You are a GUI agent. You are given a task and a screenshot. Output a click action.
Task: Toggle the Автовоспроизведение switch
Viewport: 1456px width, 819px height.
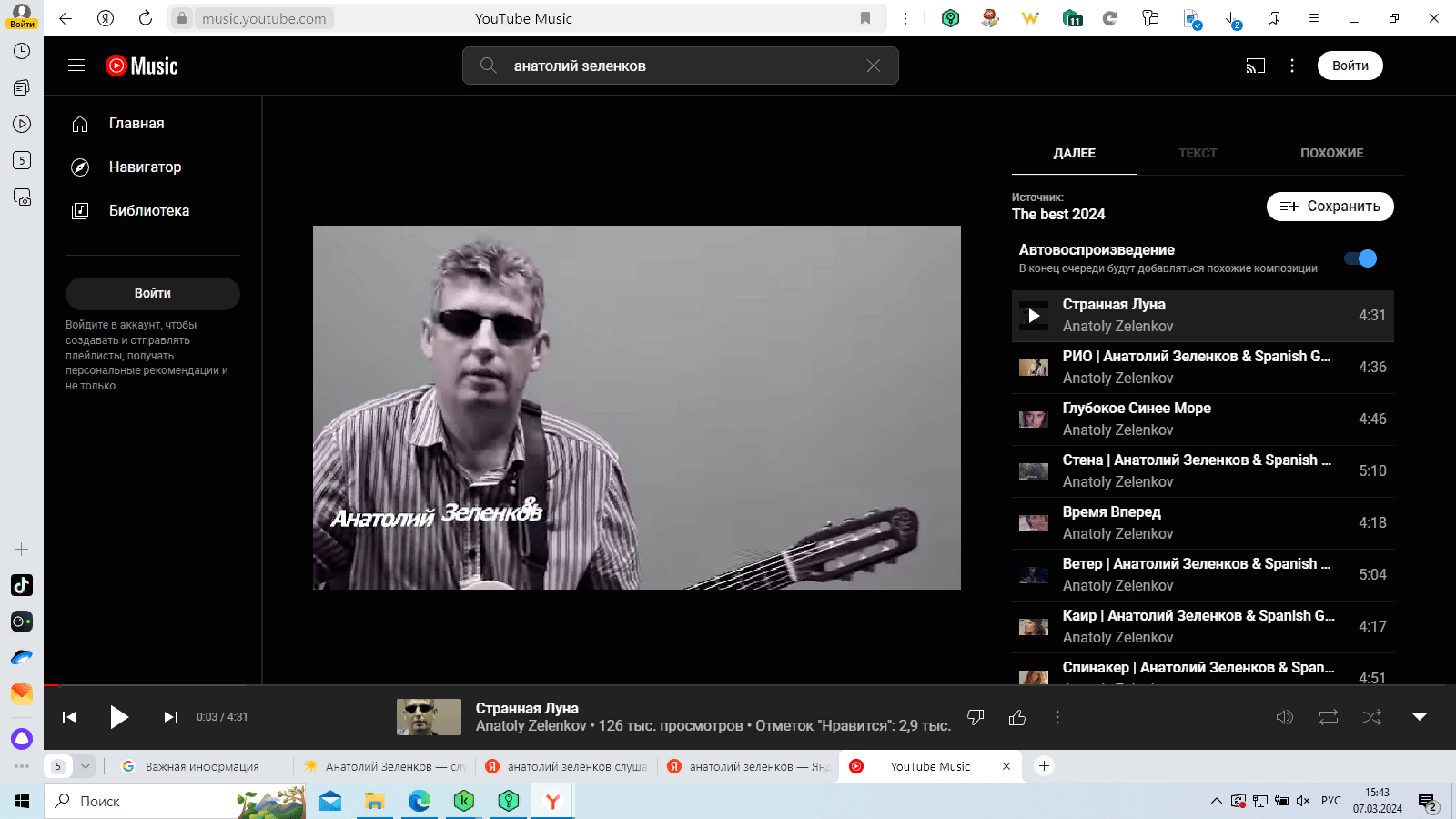point(1361,258)
